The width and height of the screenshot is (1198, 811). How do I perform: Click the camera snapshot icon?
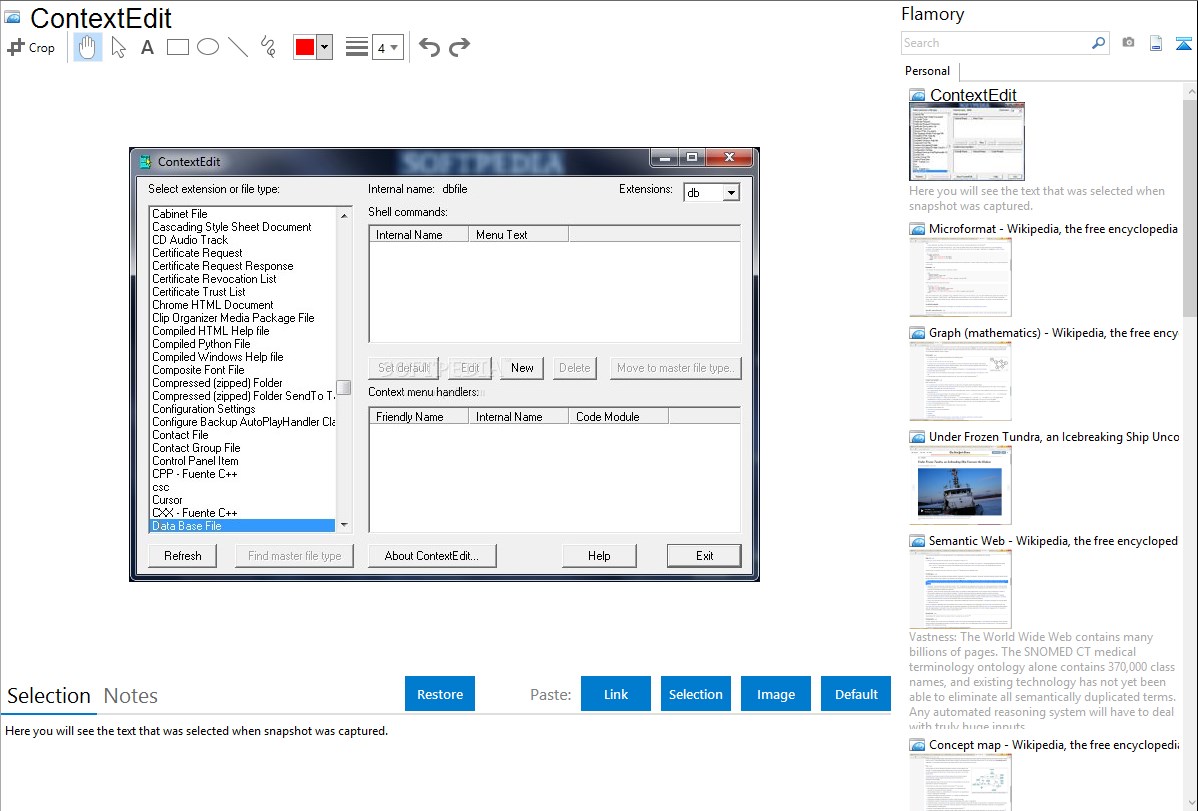point(1128,43)
